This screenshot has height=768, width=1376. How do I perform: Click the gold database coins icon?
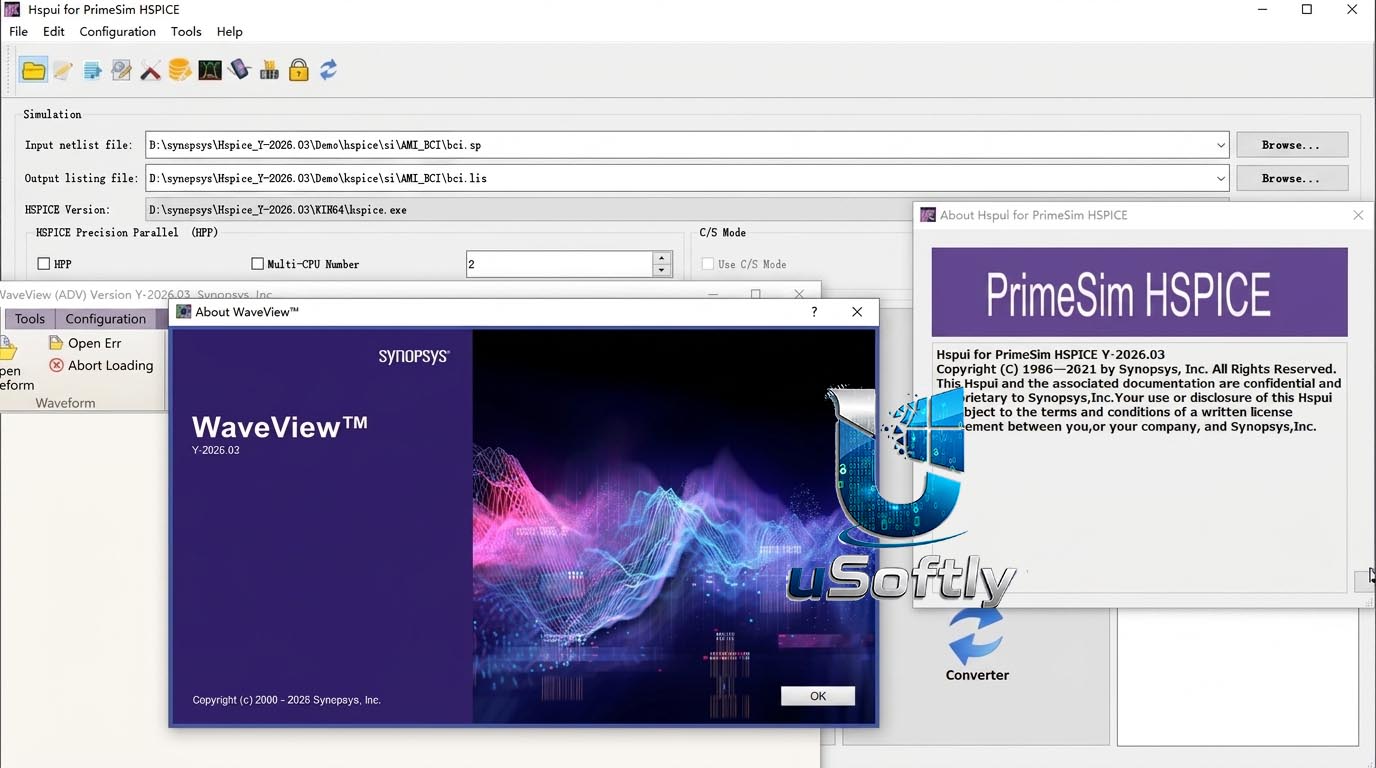[x=180, y=70]
